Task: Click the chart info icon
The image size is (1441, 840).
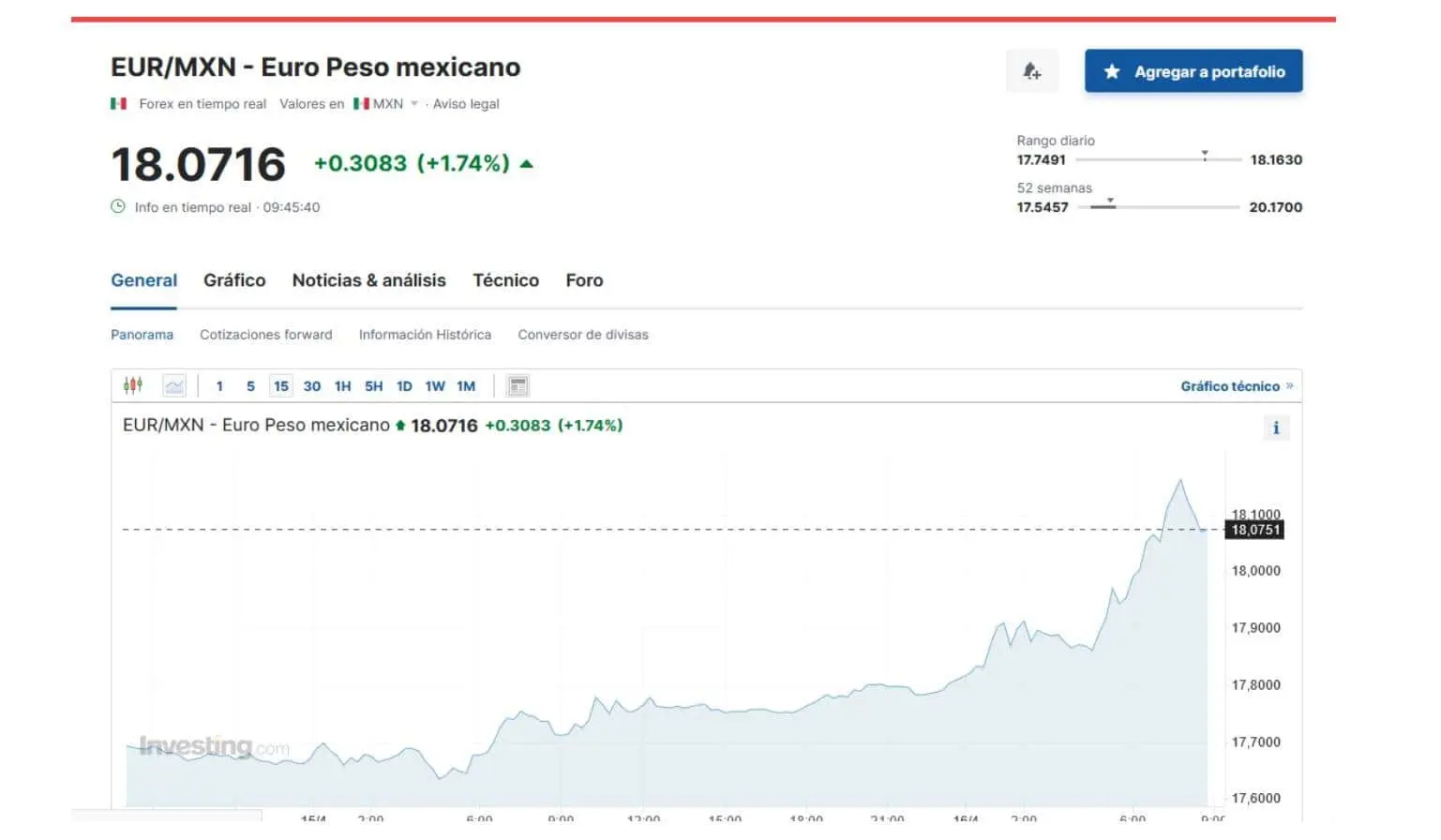Action: point(1276,428)
